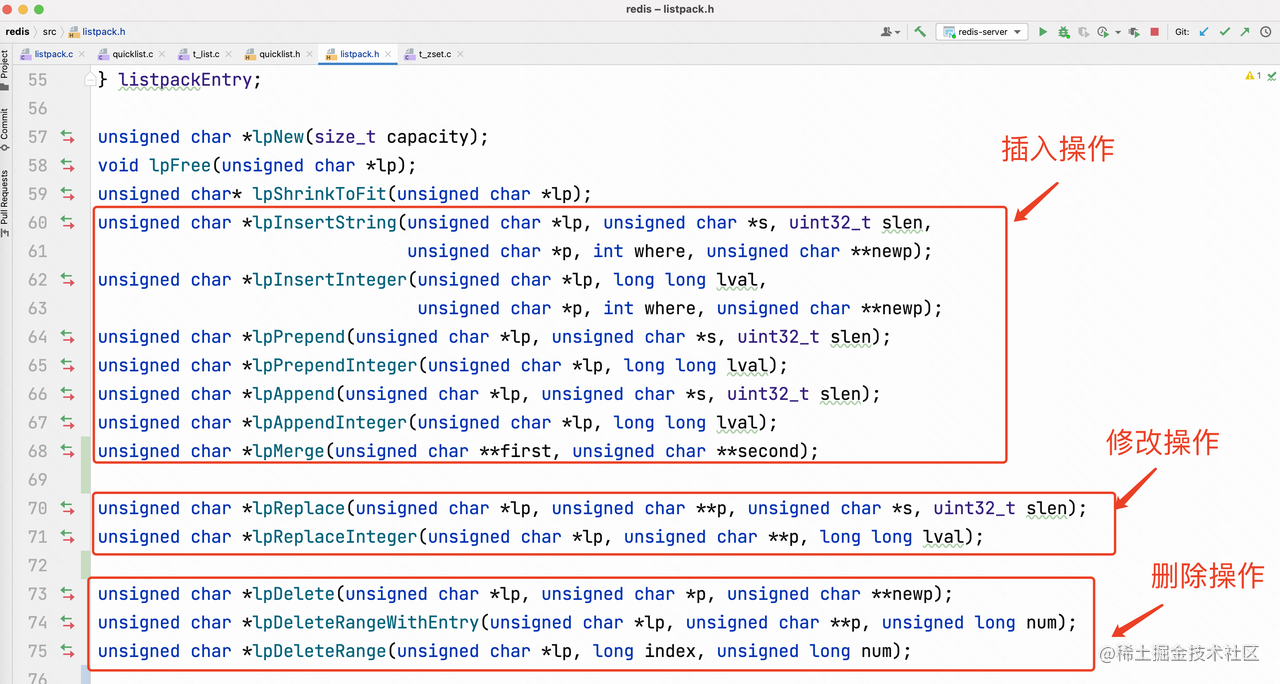Viewport: 1280px width, 684px height.
Task: Click listpack.h in the breadcrumb bar
Action: tap(96, 32)
